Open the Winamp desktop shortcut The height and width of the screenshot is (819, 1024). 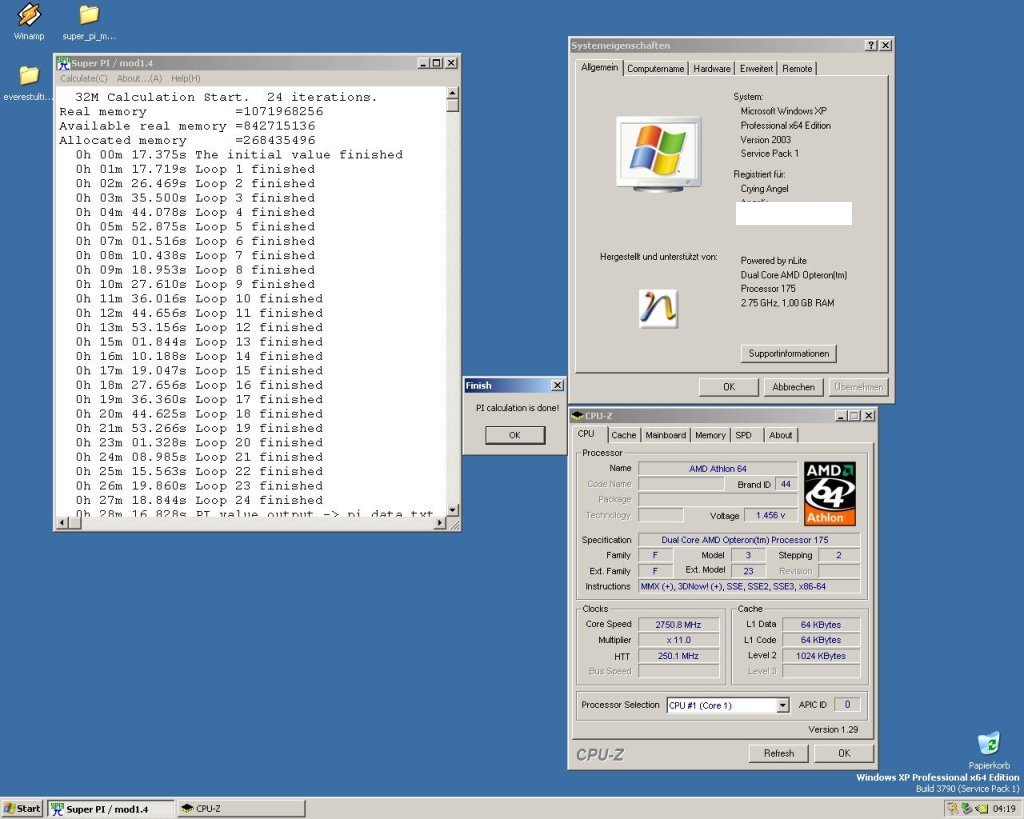pyautogui.click(x=29, y=20)
